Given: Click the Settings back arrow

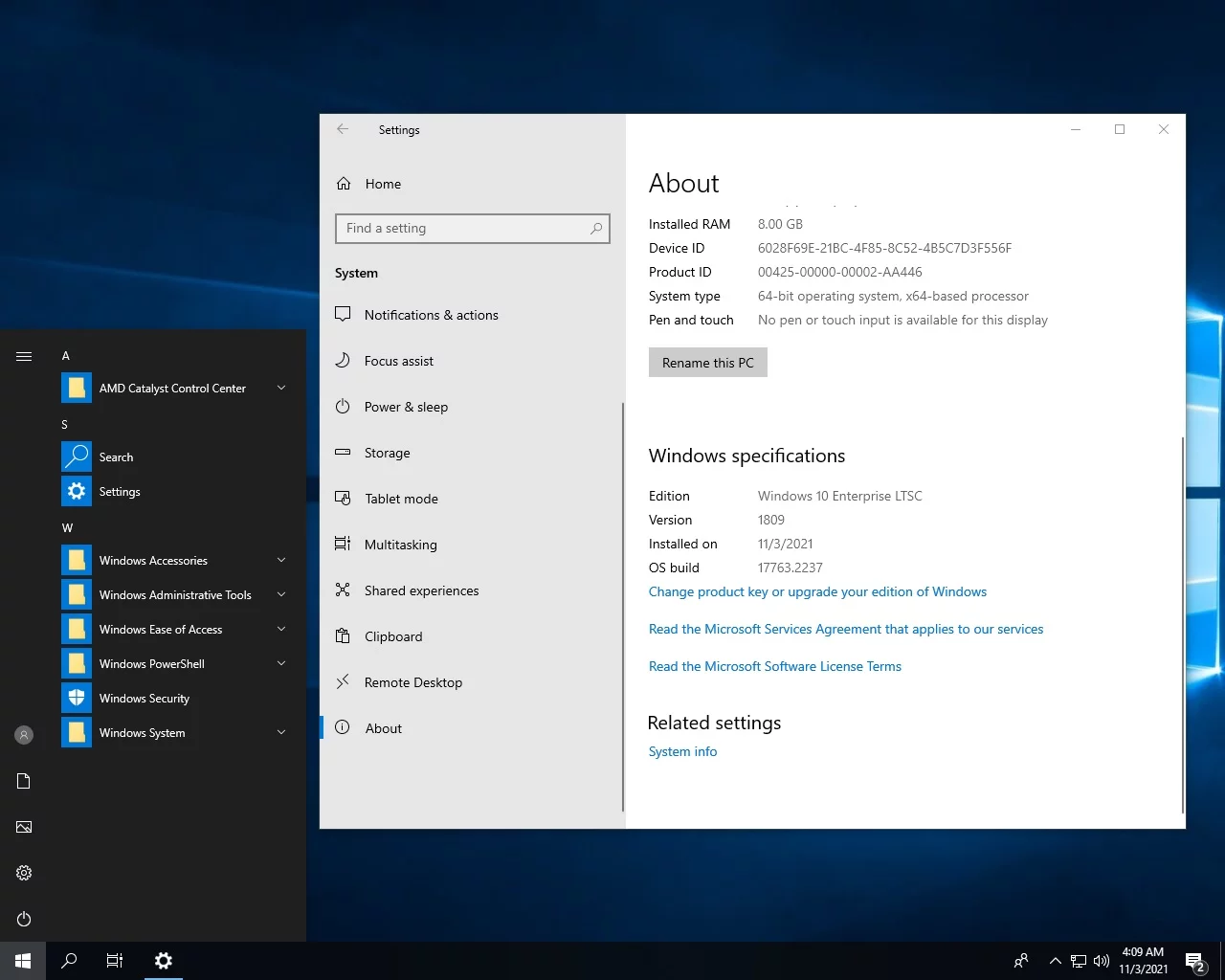Looking at the screenshot, I should [343, 129].
